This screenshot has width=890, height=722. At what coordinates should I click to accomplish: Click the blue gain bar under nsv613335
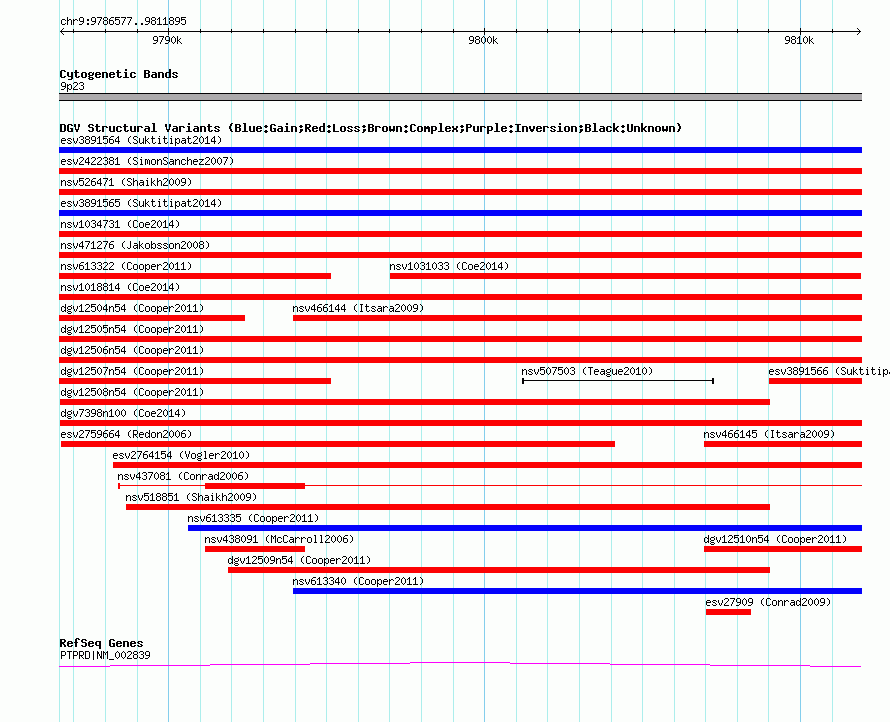(x=525, y=528)
